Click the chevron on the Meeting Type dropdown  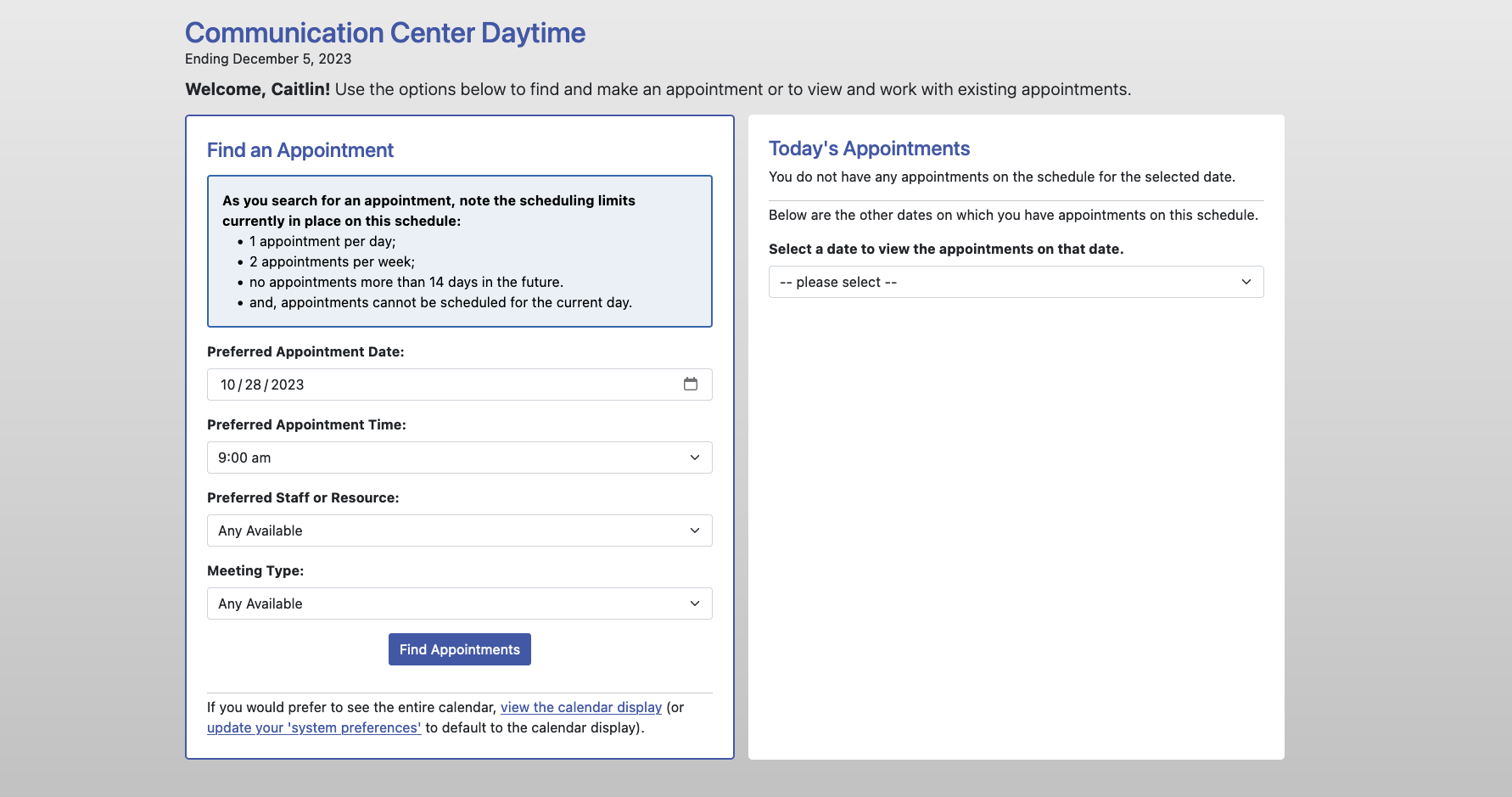point(696,603)
